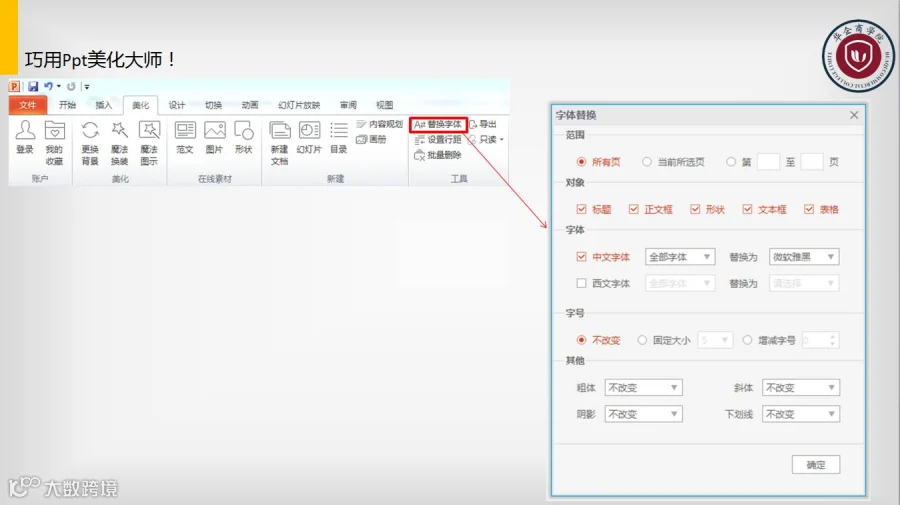The width and height of the screenshot is (900, 505).
Task: Click the starting page number input field
Action: 768,162
